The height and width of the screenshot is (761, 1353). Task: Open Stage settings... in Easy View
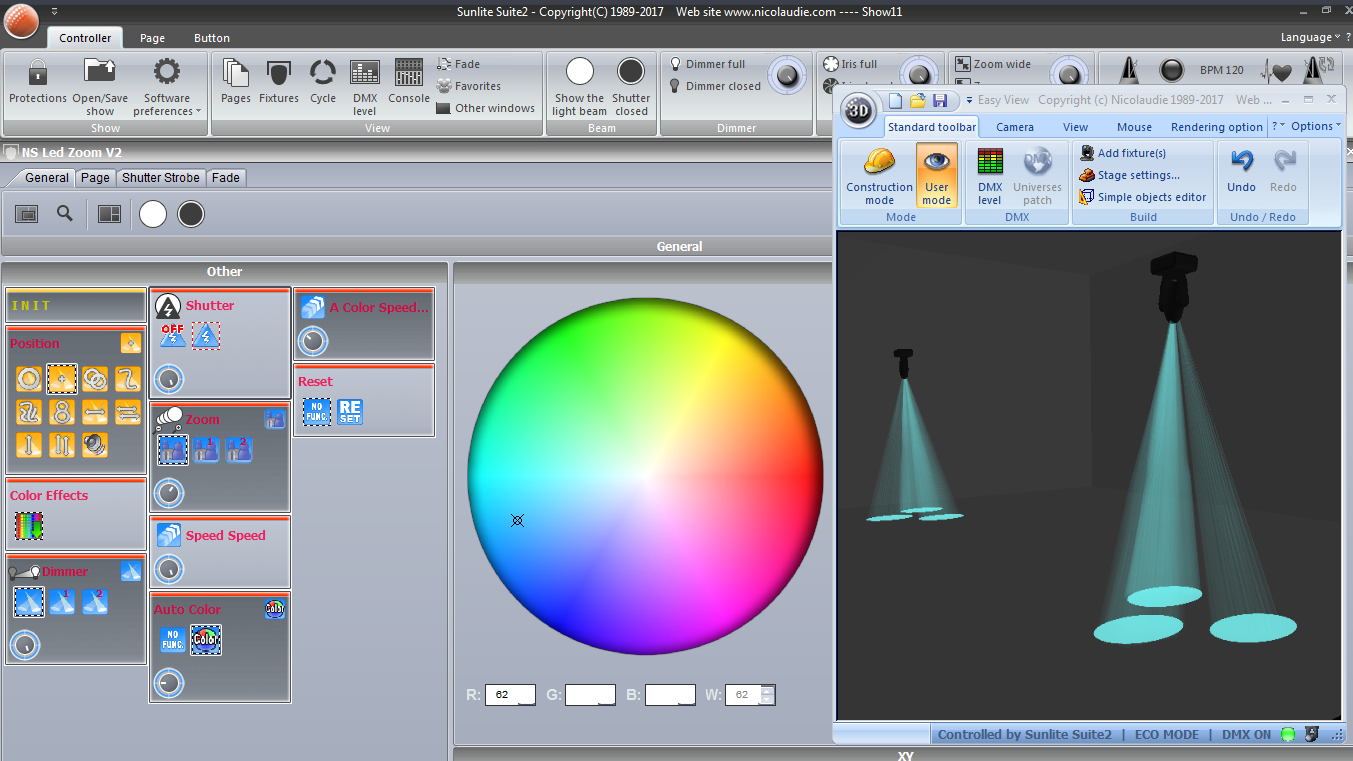tap(1130, 175)
